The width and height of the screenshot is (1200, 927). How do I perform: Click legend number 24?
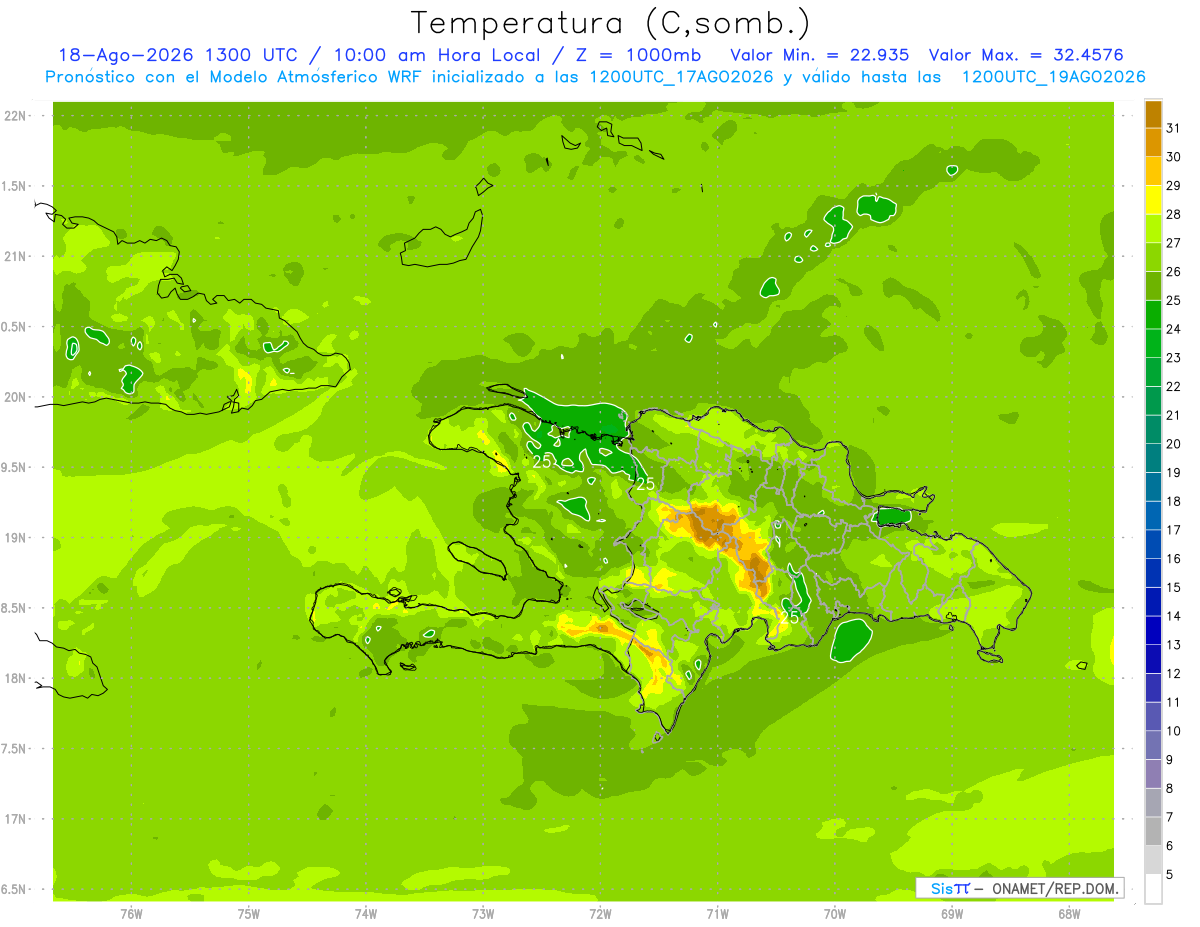1174,329
